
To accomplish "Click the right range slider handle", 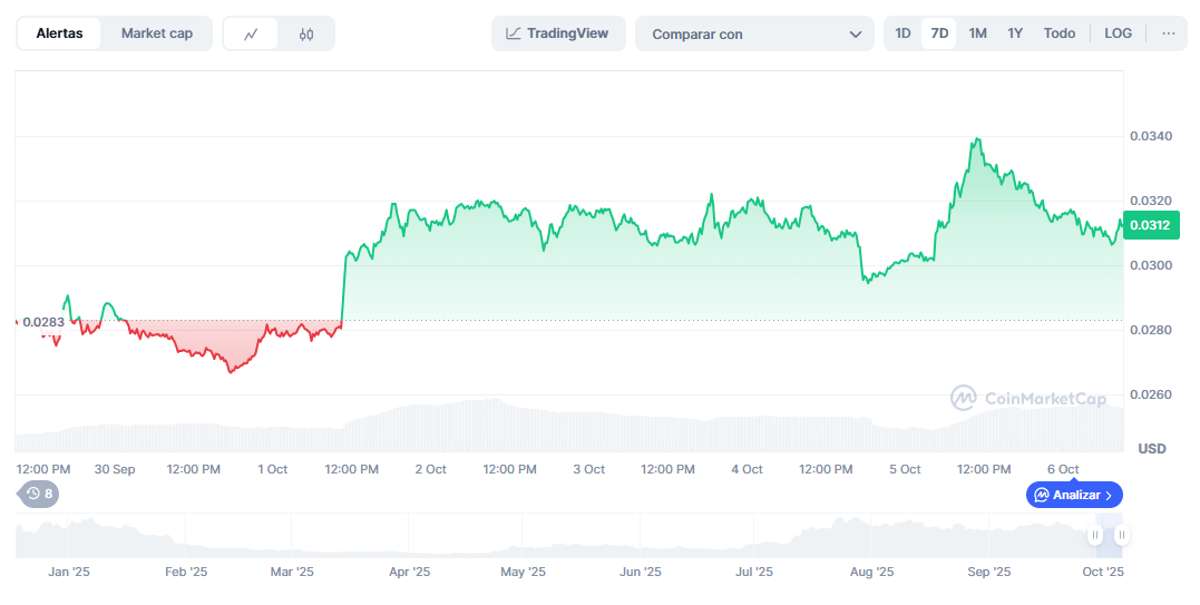I will click(1122, 536).
